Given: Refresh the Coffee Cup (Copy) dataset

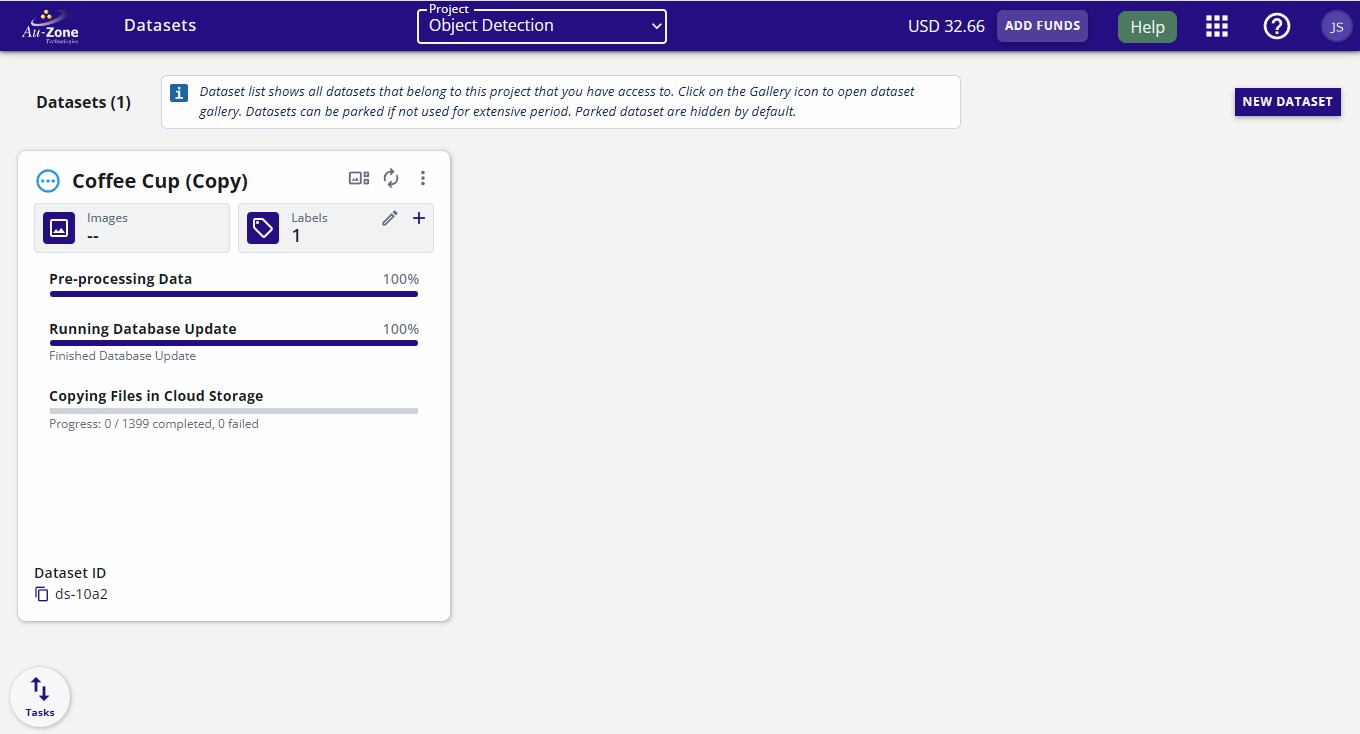Looking at the screenshot, I should [391, 177].
